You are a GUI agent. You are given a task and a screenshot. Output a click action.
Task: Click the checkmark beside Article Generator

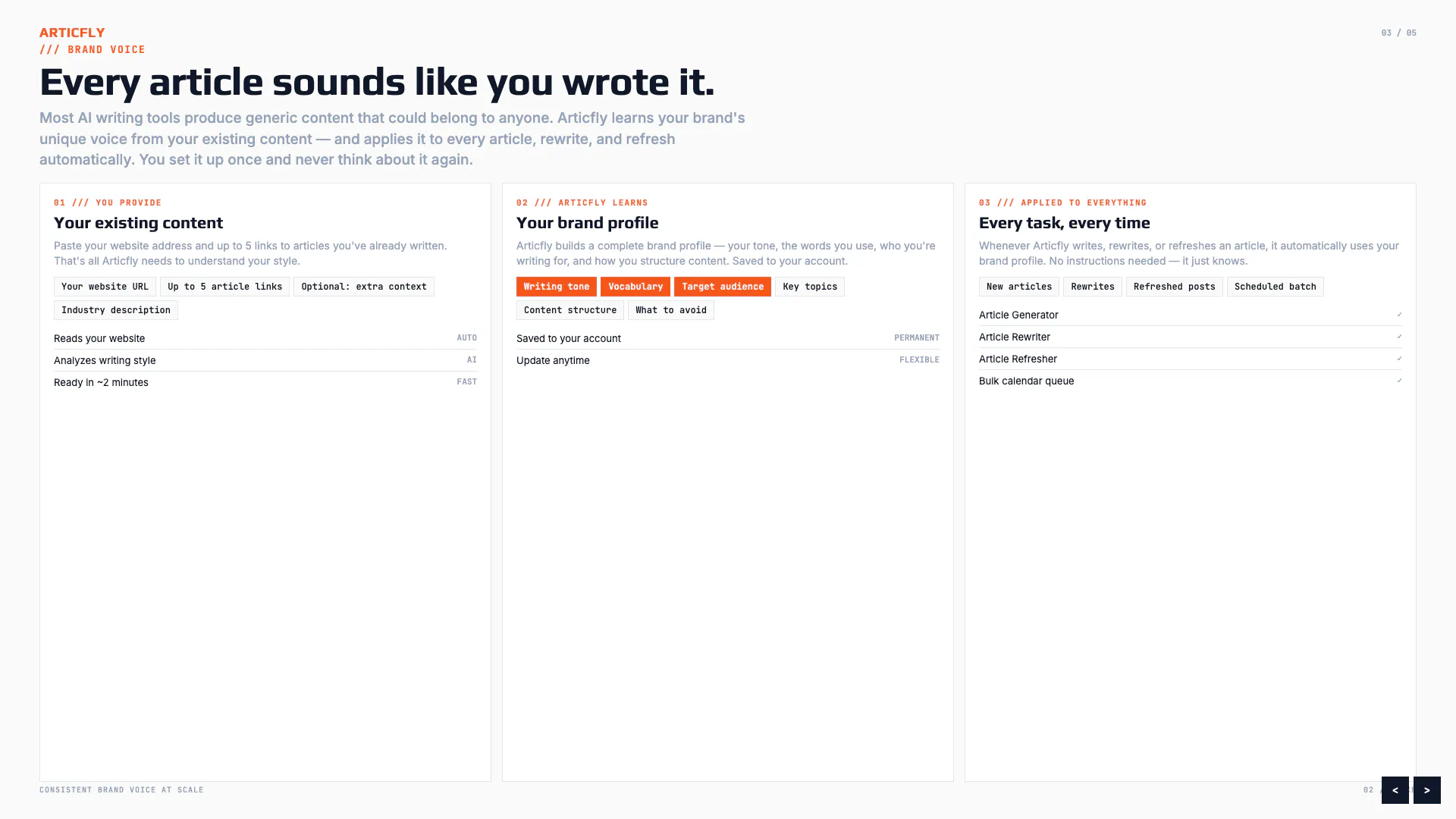[x=1399, y=314]
